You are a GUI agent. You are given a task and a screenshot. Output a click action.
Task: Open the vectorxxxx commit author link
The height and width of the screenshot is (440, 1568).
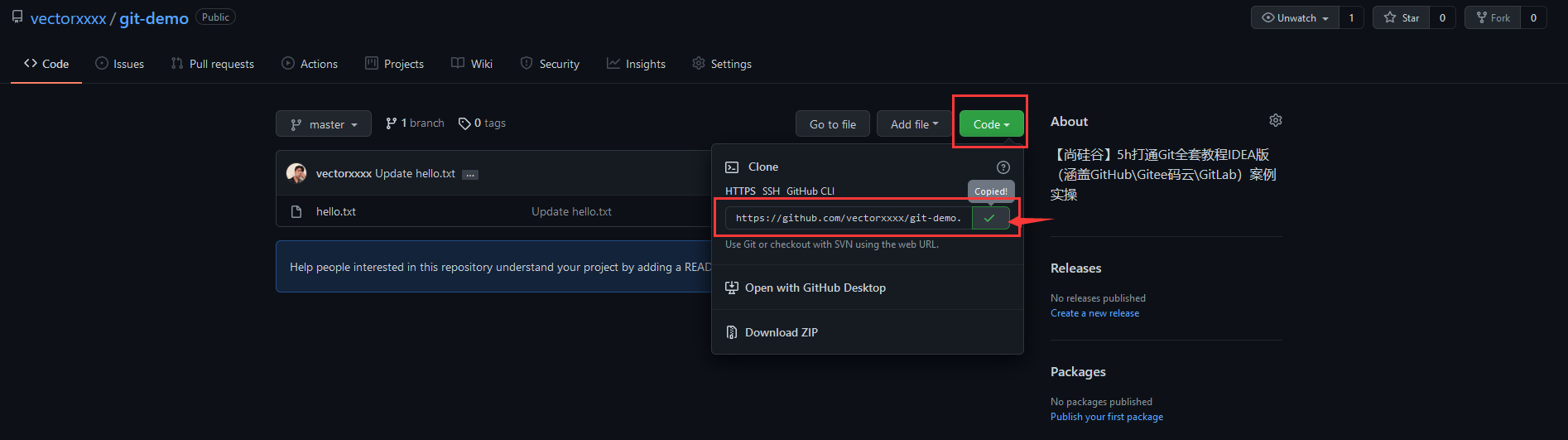[344, 173]
